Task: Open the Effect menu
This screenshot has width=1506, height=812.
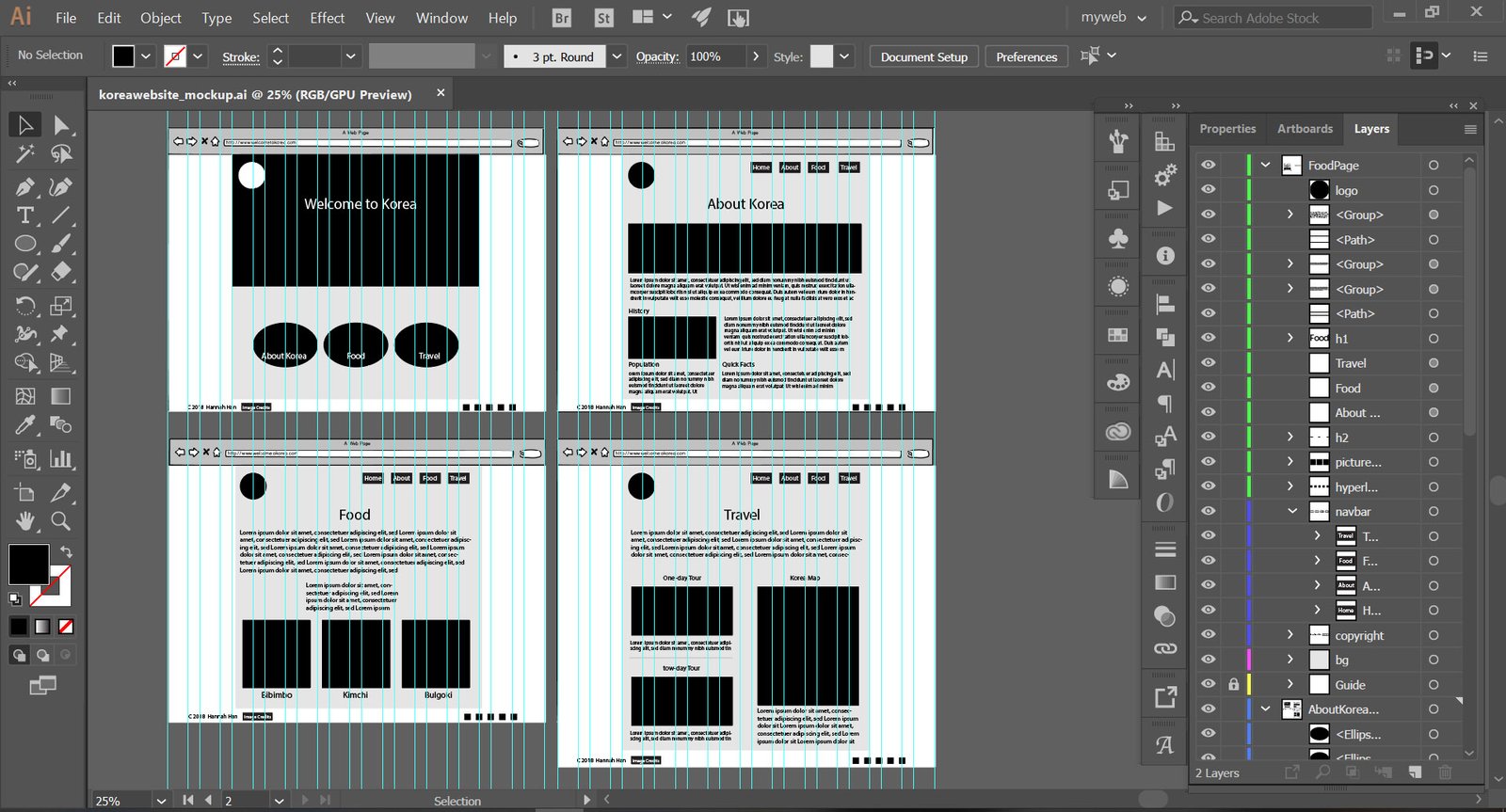Action: pyautogui.click(x=327, y=18)
